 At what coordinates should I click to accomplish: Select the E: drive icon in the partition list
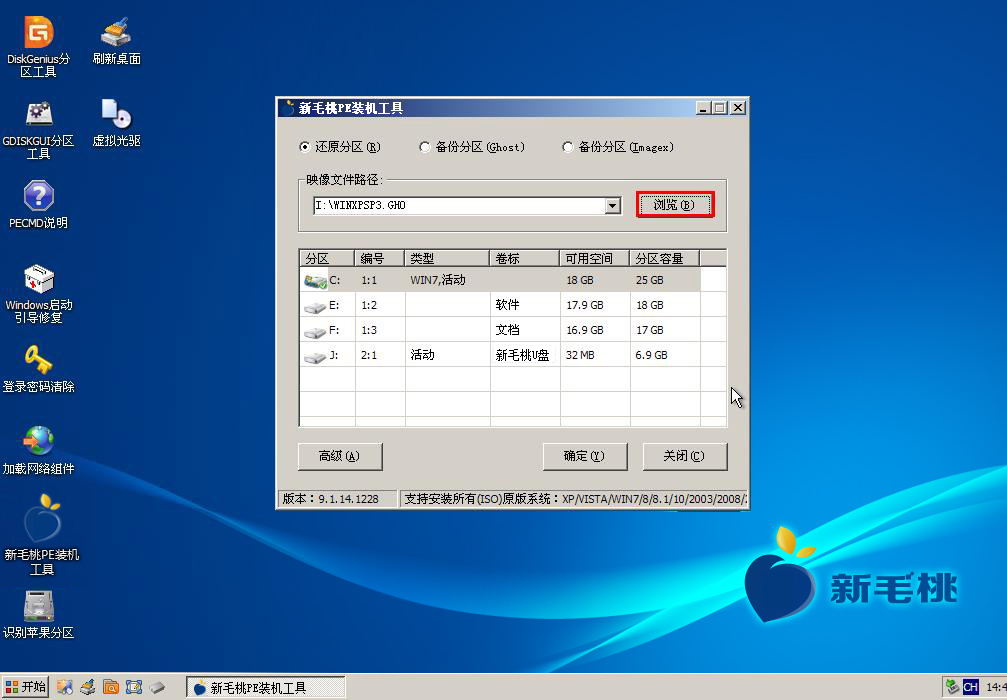(315, 306)
